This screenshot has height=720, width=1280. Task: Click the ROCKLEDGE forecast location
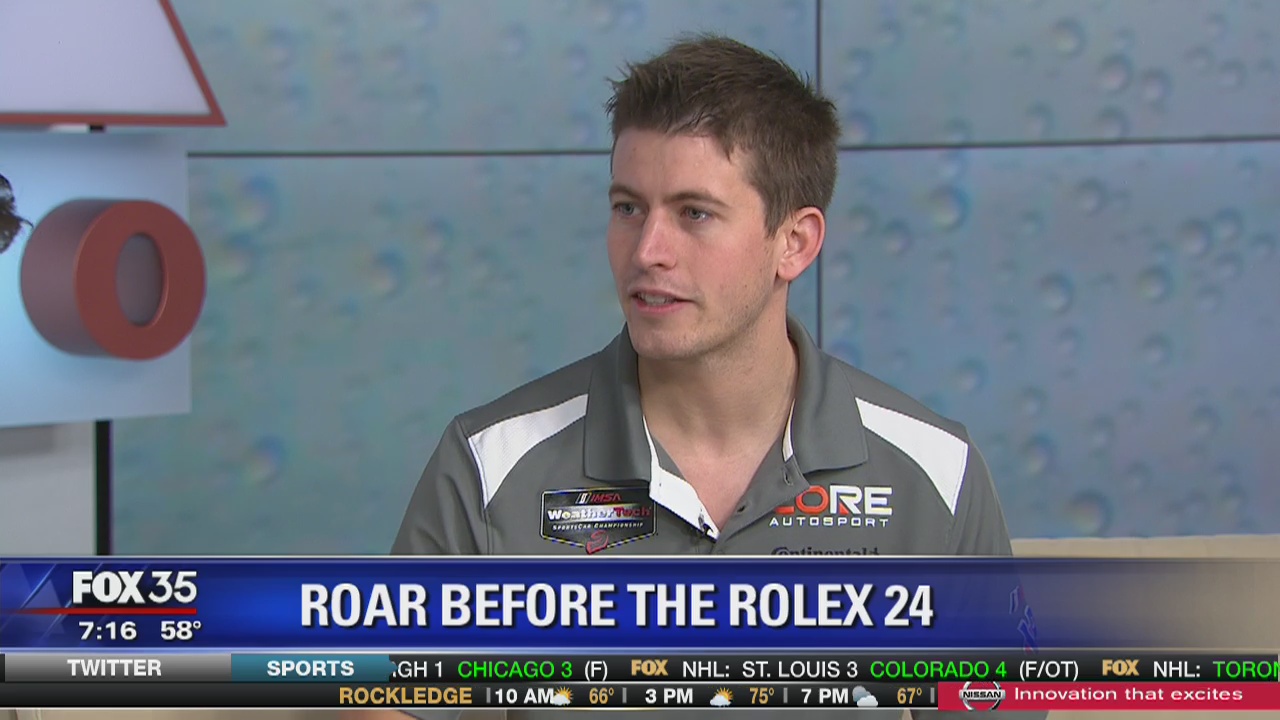(405, 696)
